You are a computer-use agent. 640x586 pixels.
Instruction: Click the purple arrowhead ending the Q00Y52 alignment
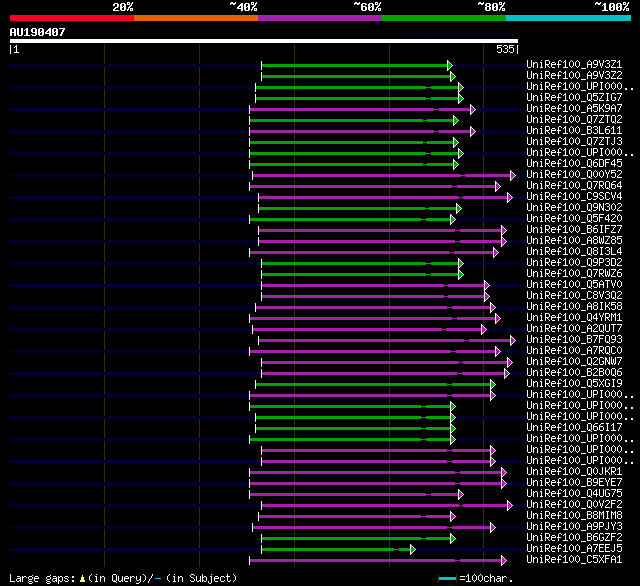tap(513, 175)
